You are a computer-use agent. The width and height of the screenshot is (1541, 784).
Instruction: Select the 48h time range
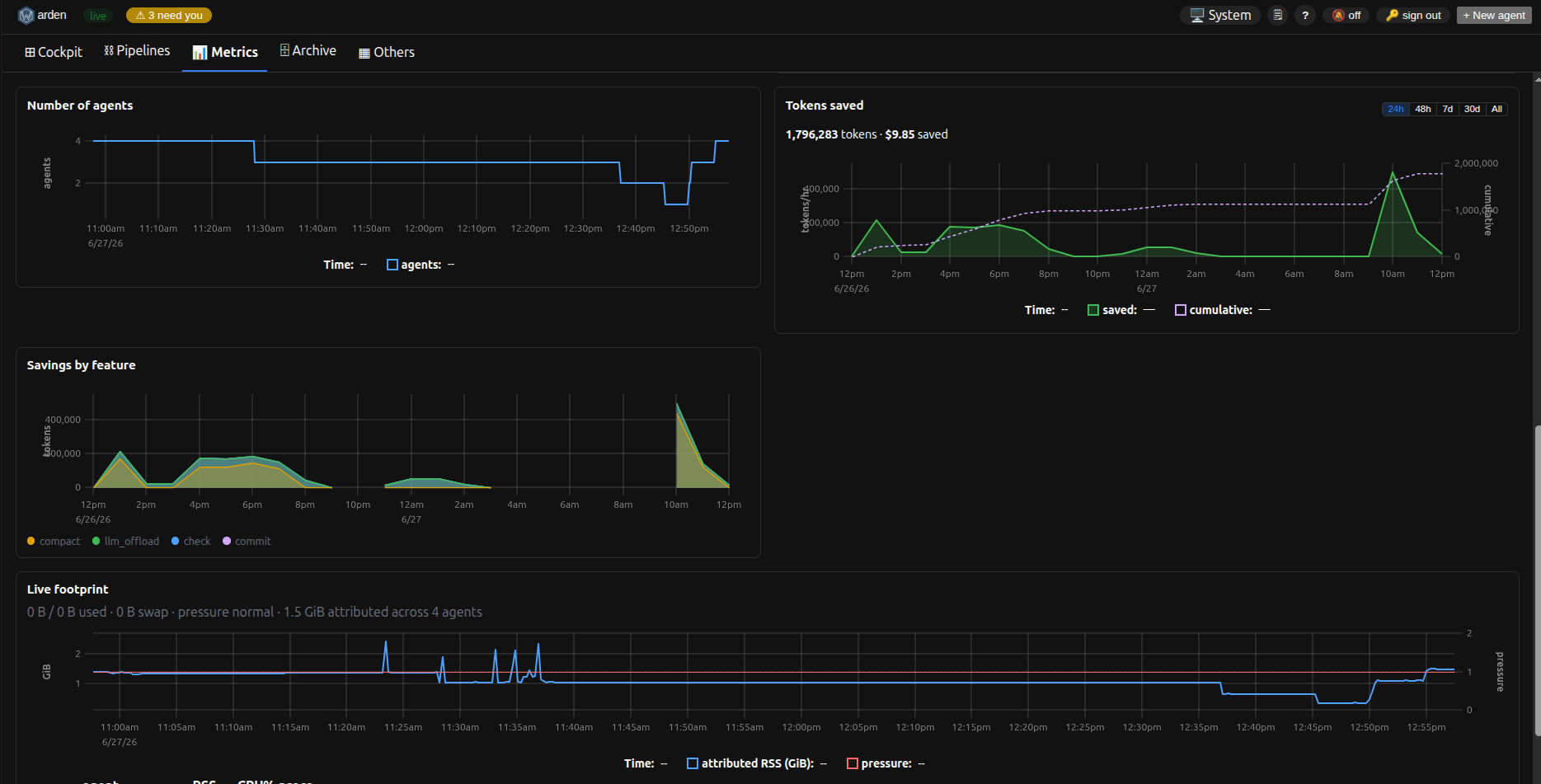[1423, 109]
